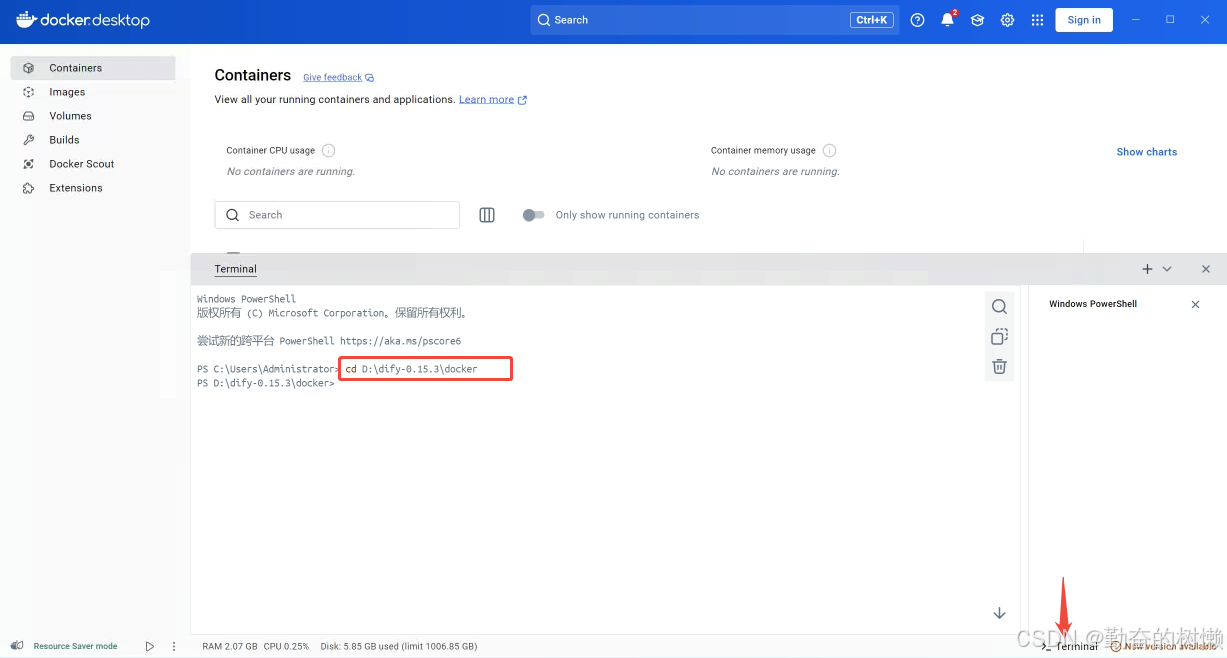
Task: Open the Containers sidebar section
Action: click(x=93, y=68)
